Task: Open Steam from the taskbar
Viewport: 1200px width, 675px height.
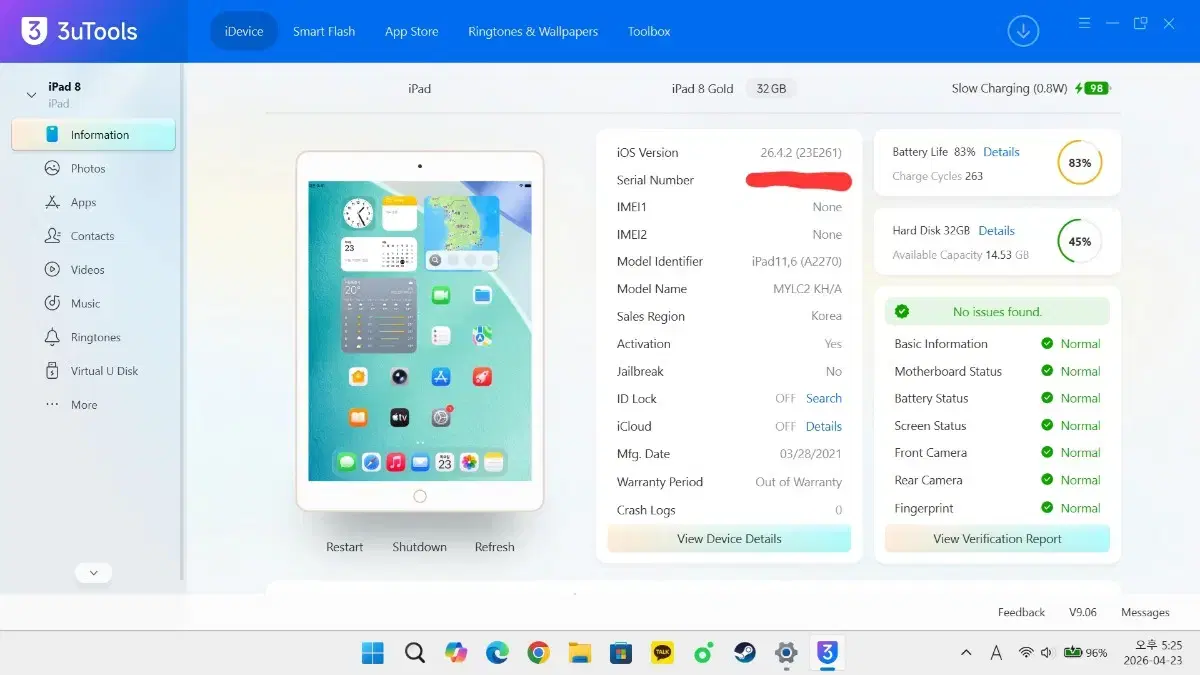Action: [745, 653]
